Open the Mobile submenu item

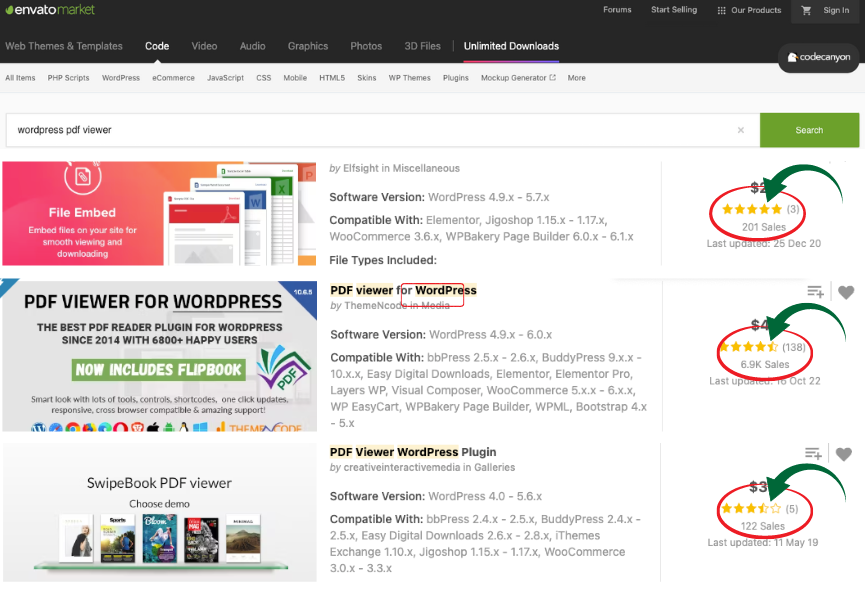pyautogui.click(x=295, y=78)
